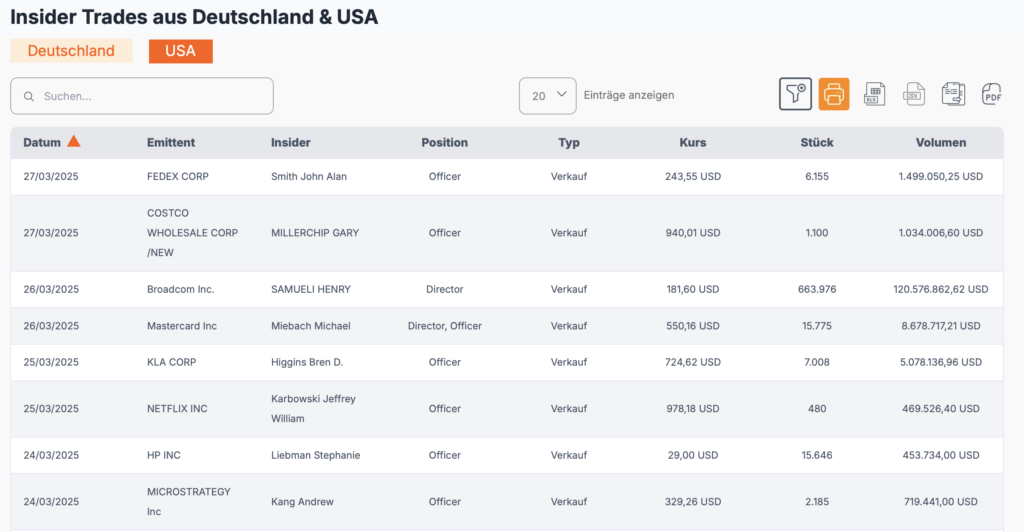Viewport: 1024px width, 532px height.
Task: Click the orange print icon
Action: click(834, 94)
